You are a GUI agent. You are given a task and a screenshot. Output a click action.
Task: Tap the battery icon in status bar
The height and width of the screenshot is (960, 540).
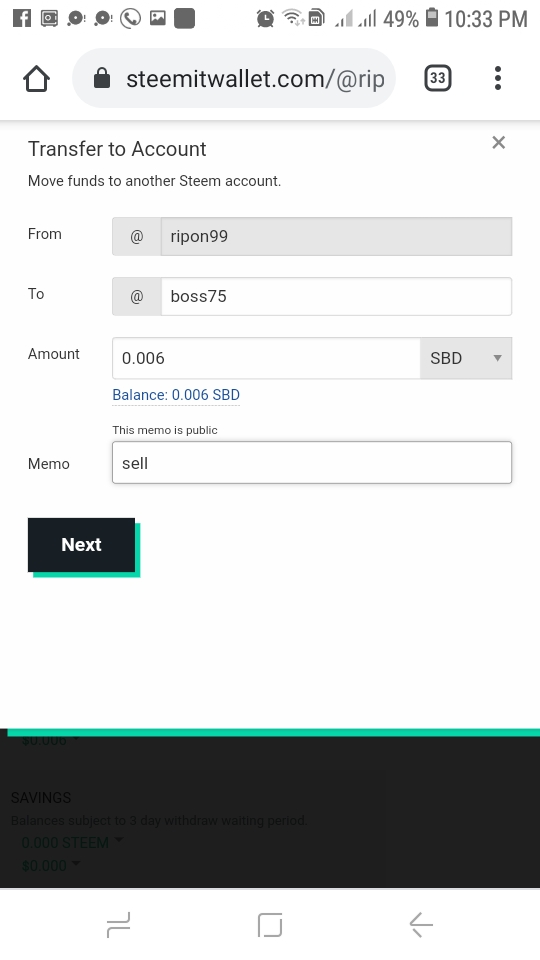coord(432,17)
